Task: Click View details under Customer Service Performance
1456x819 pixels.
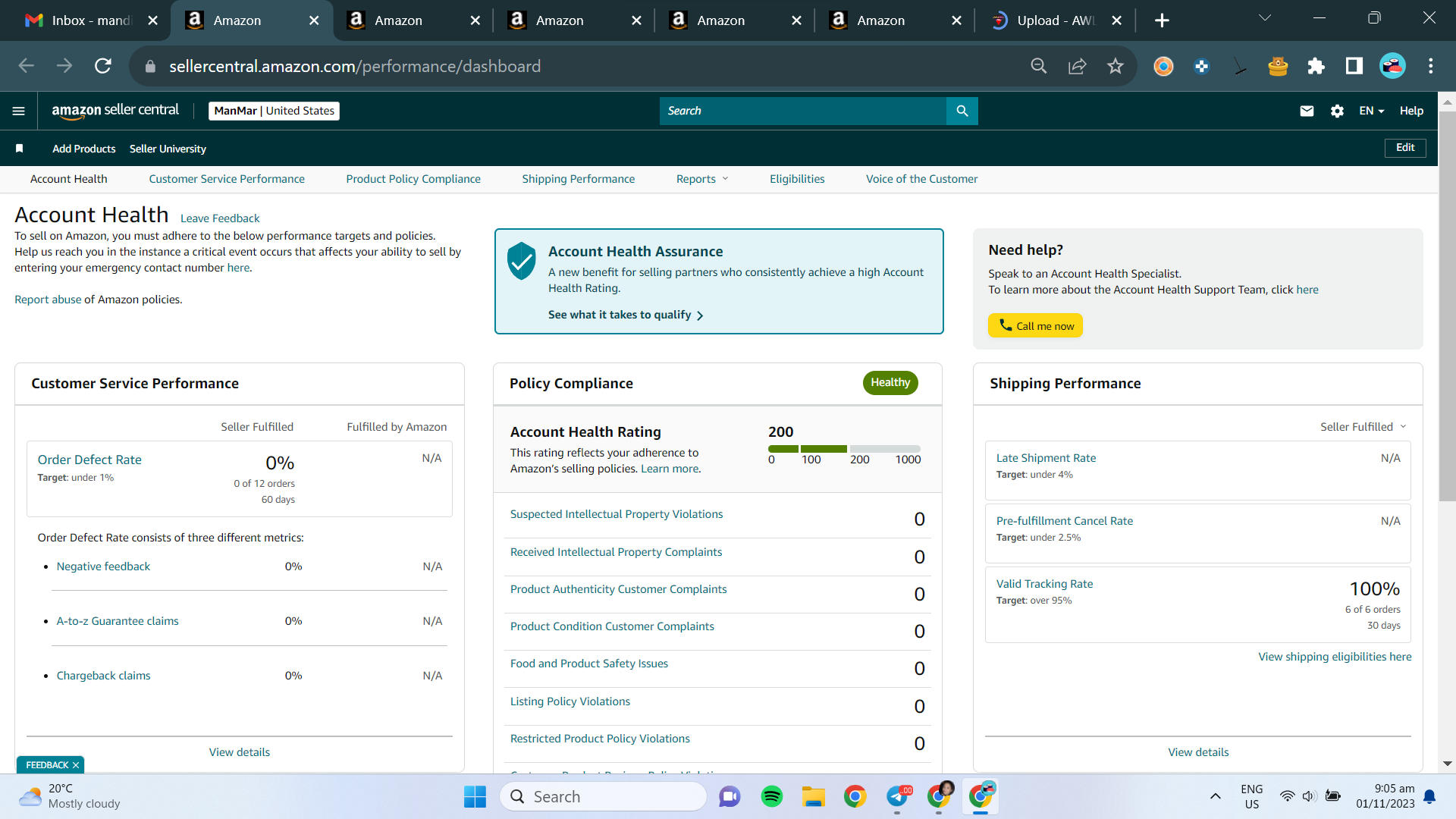Action: point(240,752)
